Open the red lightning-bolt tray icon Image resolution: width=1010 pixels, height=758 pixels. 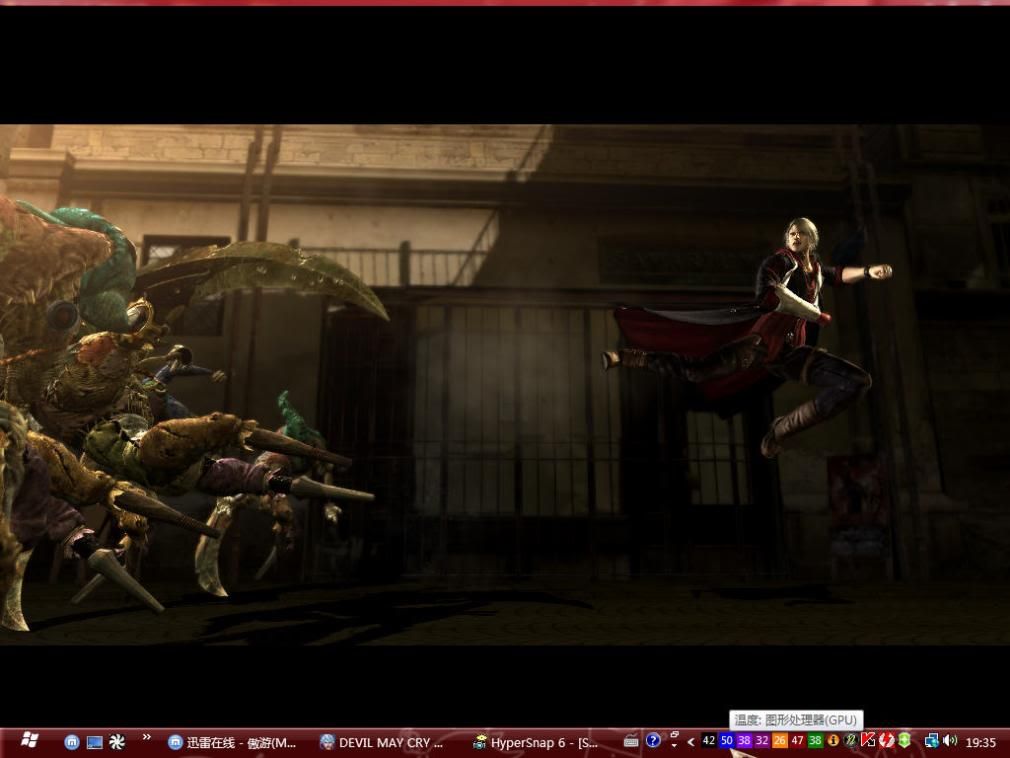click(x=886, y=741)
